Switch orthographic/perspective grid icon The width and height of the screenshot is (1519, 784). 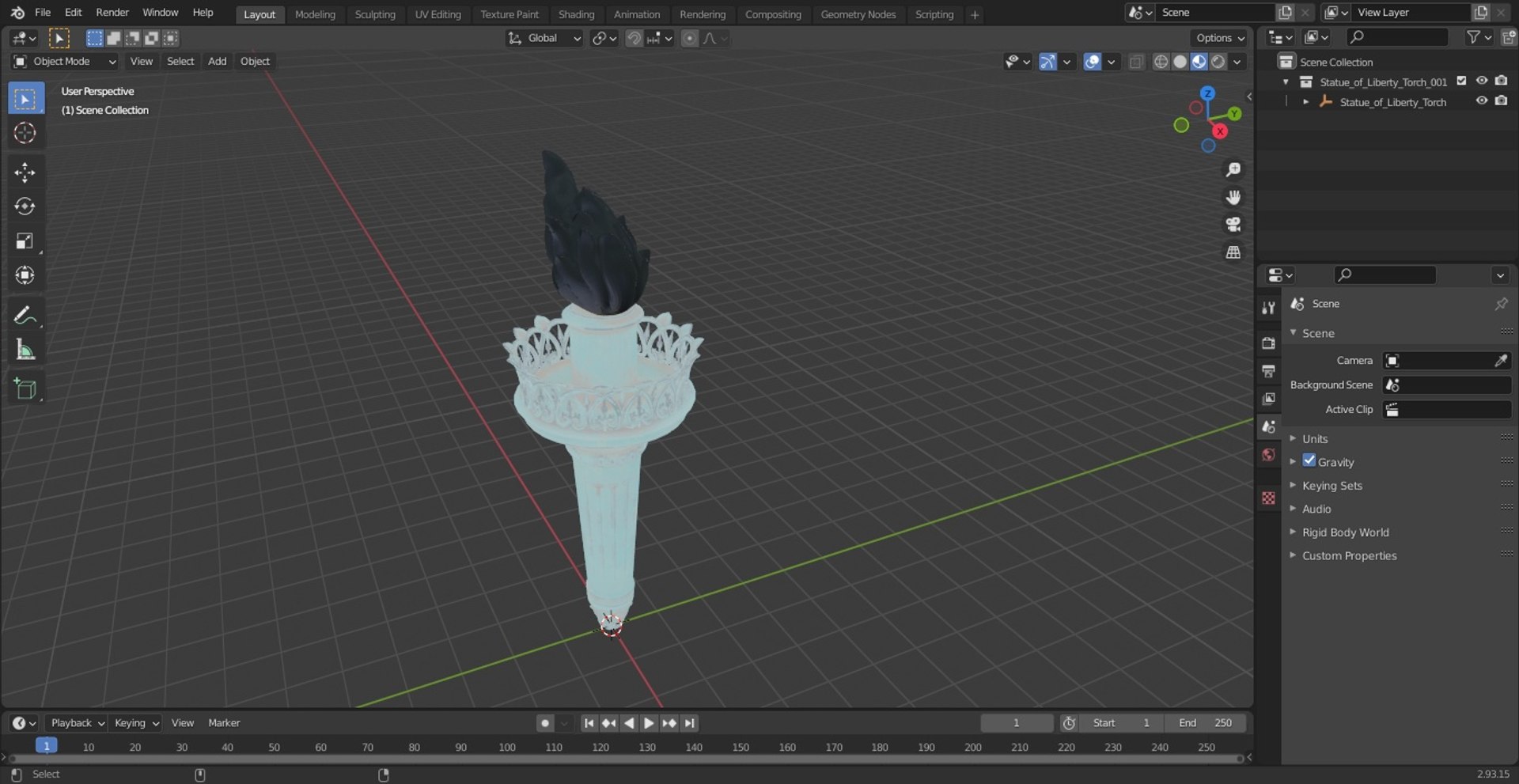coord(1233,252)
